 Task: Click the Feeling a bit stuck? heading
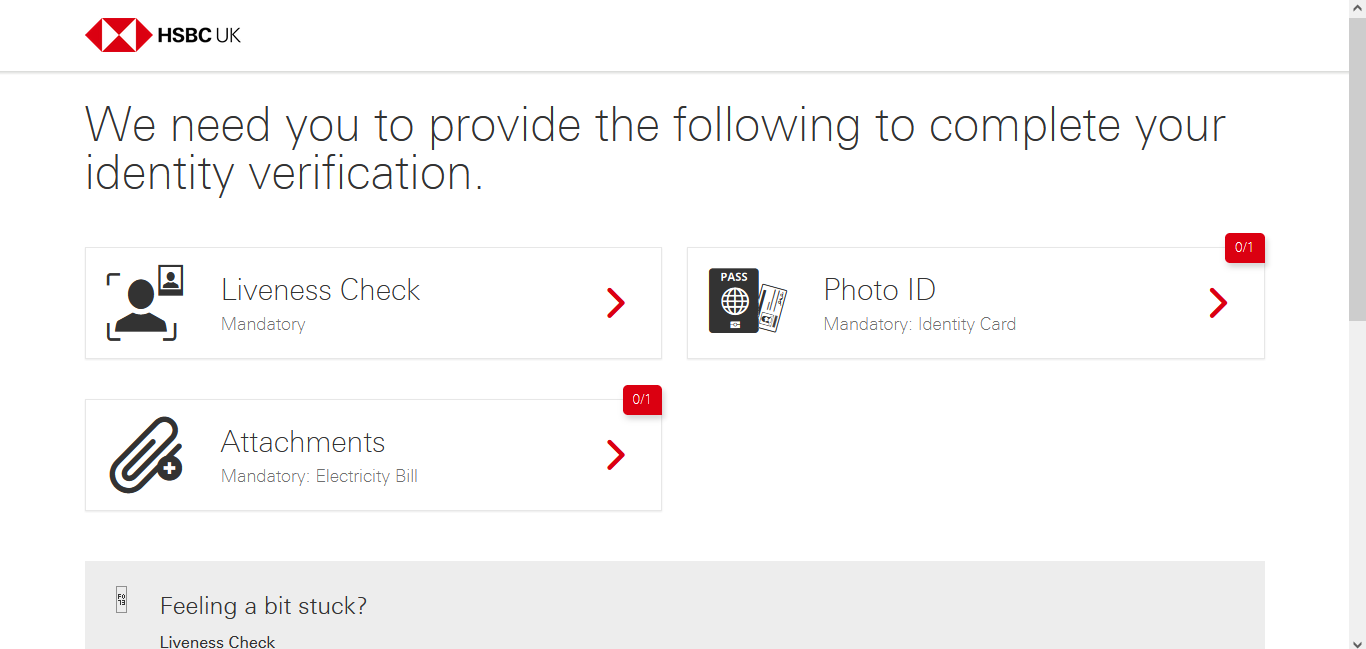coord(263,606)
